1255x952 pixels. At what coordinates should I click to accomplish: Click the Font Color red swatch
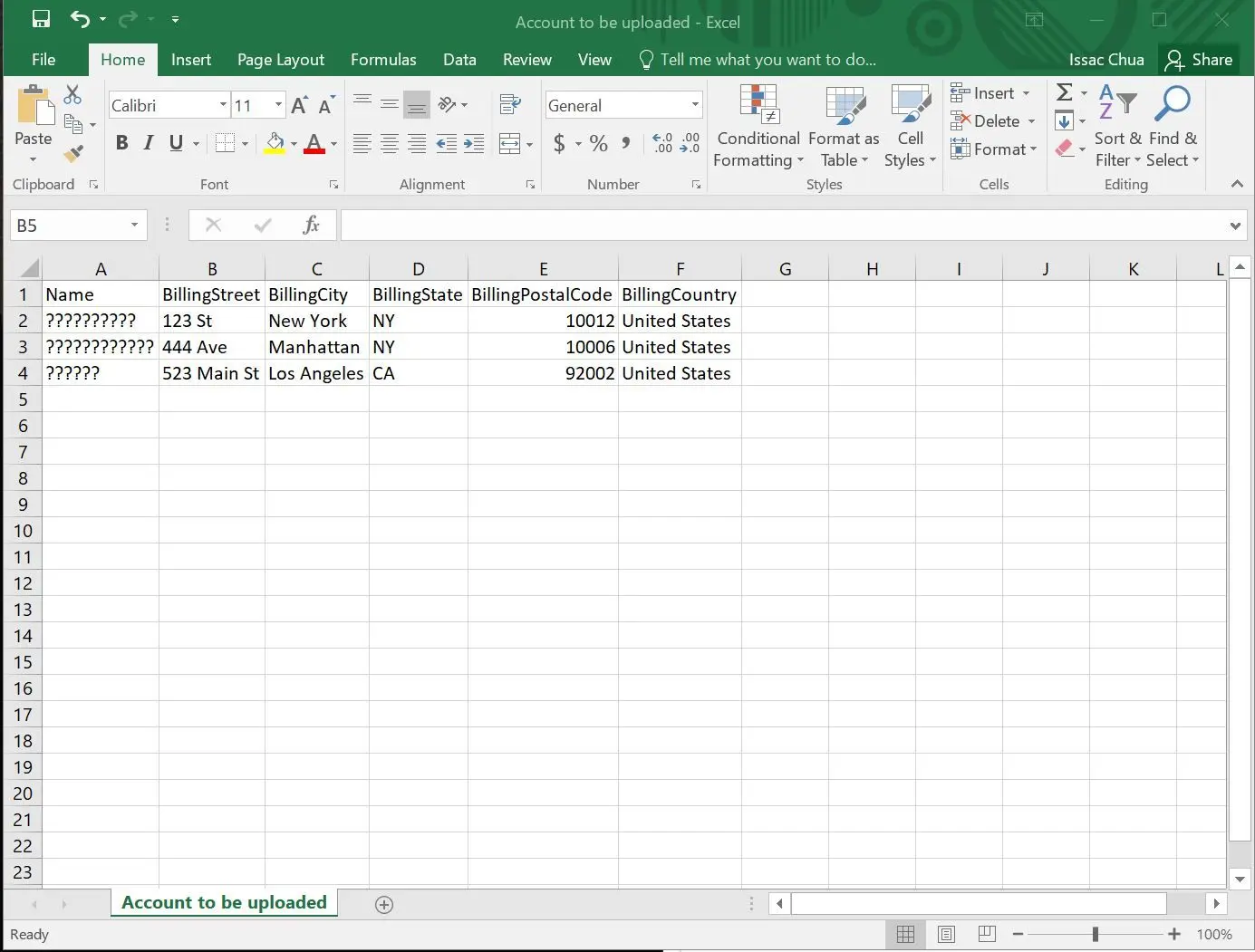tap(314, 143)
